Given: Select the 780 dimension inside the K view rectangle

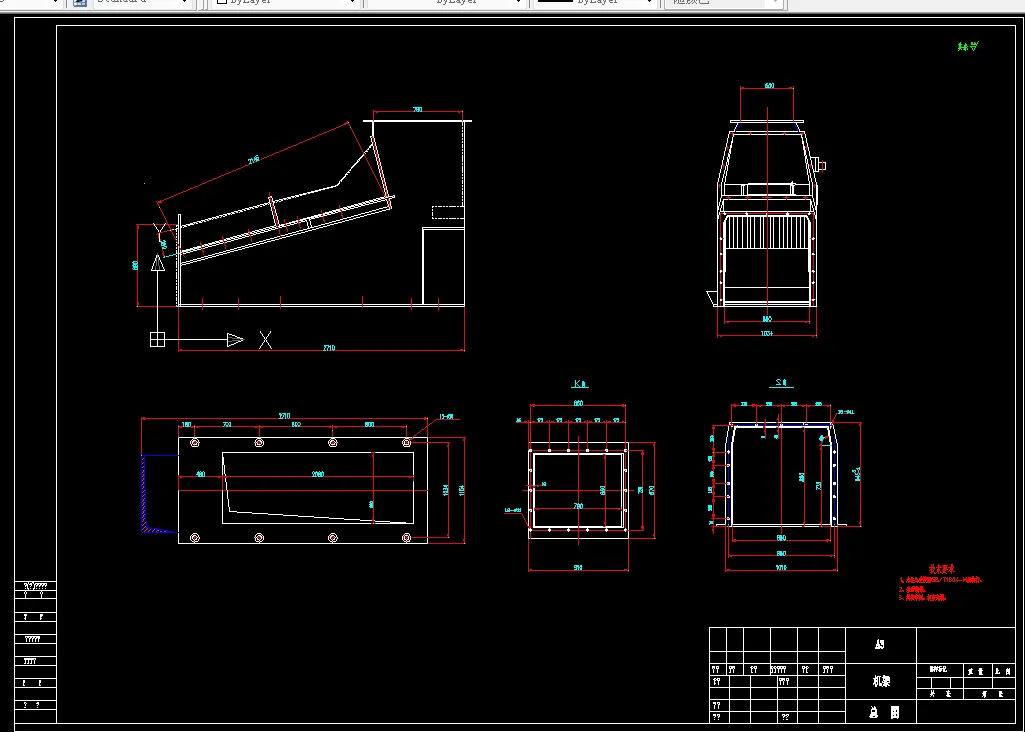Looking at the screenshot, I should coord(578,505).
